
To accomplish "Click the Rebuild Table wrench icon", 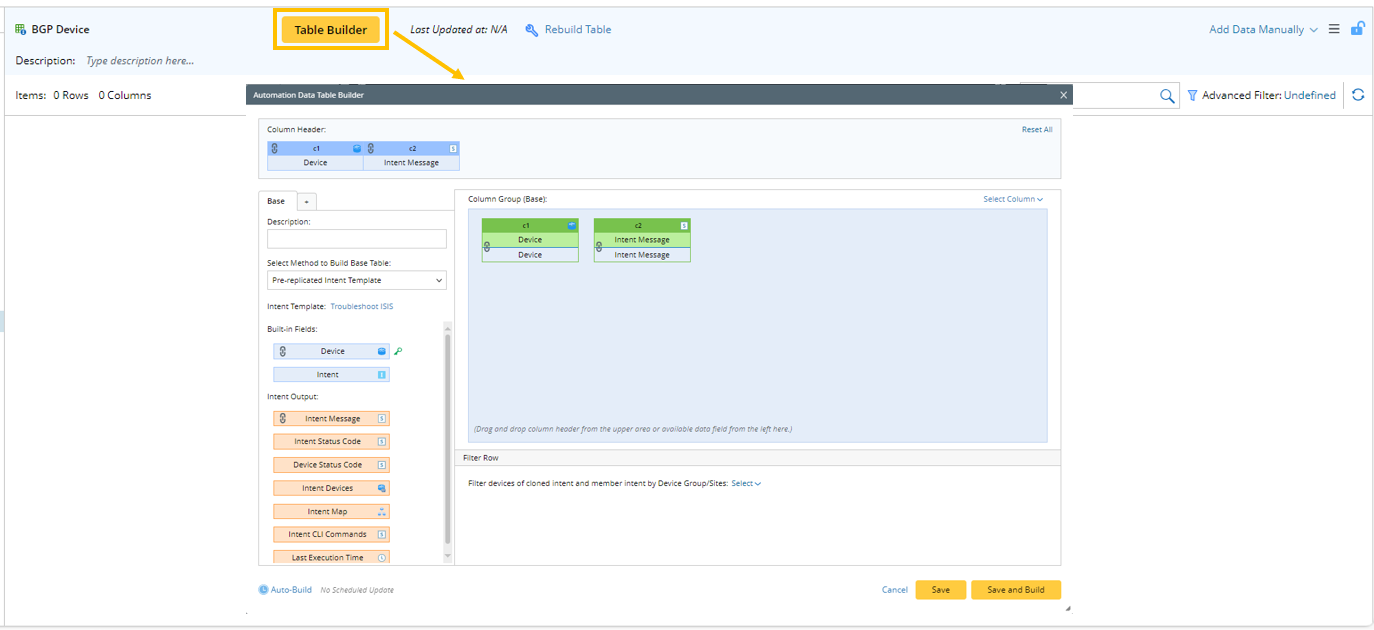I will click(x=532, y=30).
